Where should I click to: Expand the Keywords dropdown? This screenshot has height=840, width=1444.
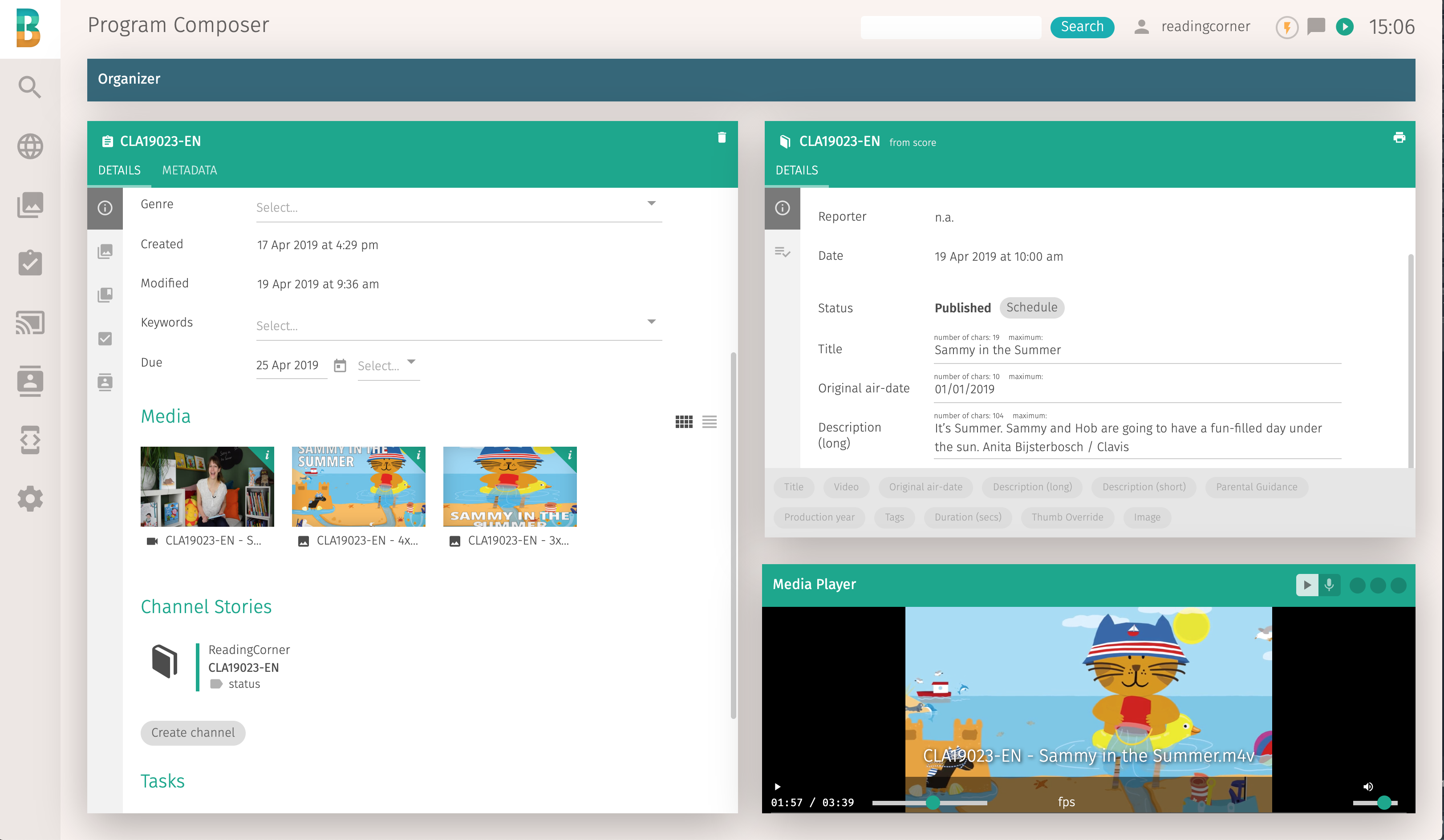(651, 322)
